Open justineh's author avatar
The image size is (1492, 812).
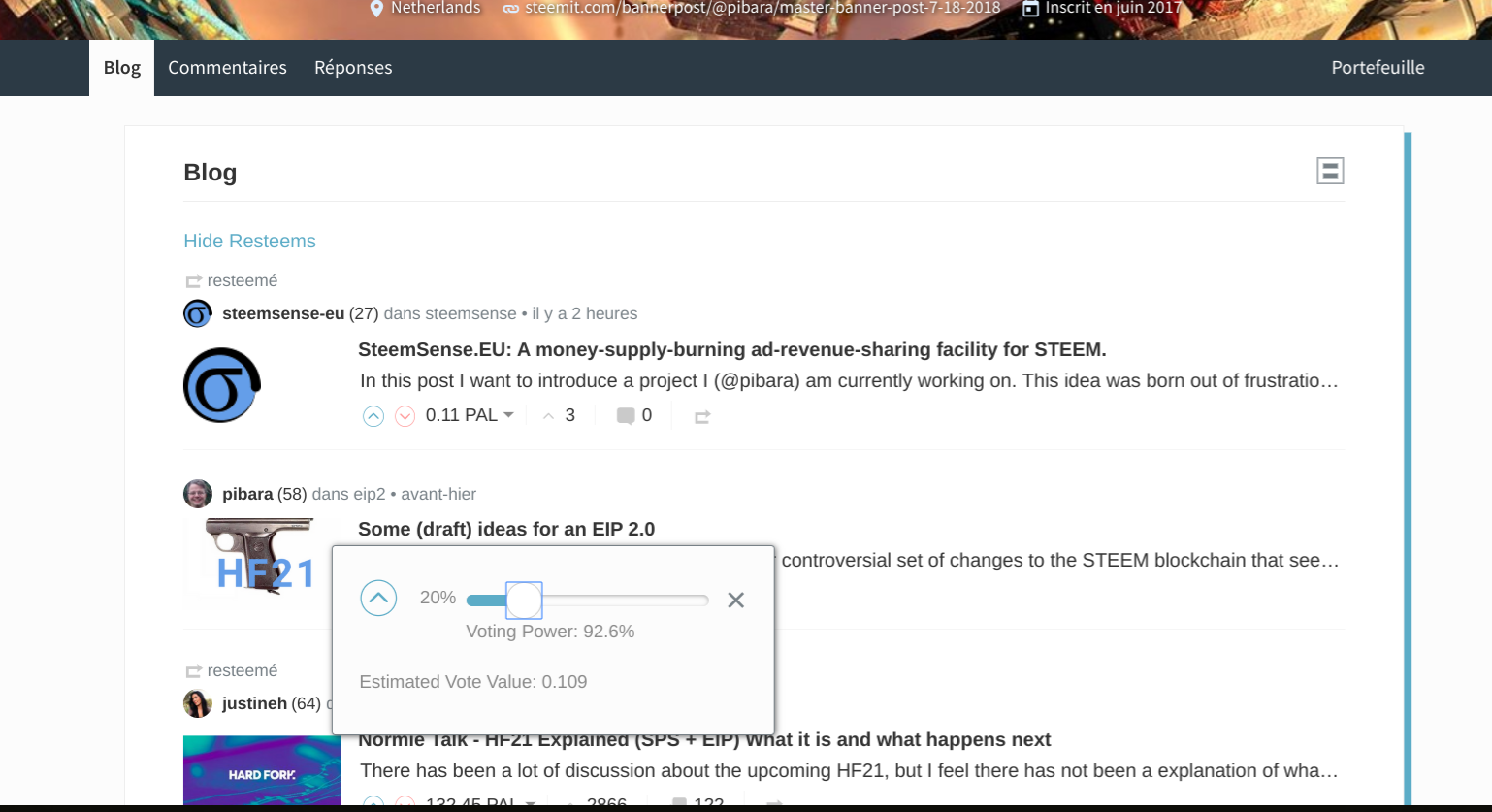[198, 703]
